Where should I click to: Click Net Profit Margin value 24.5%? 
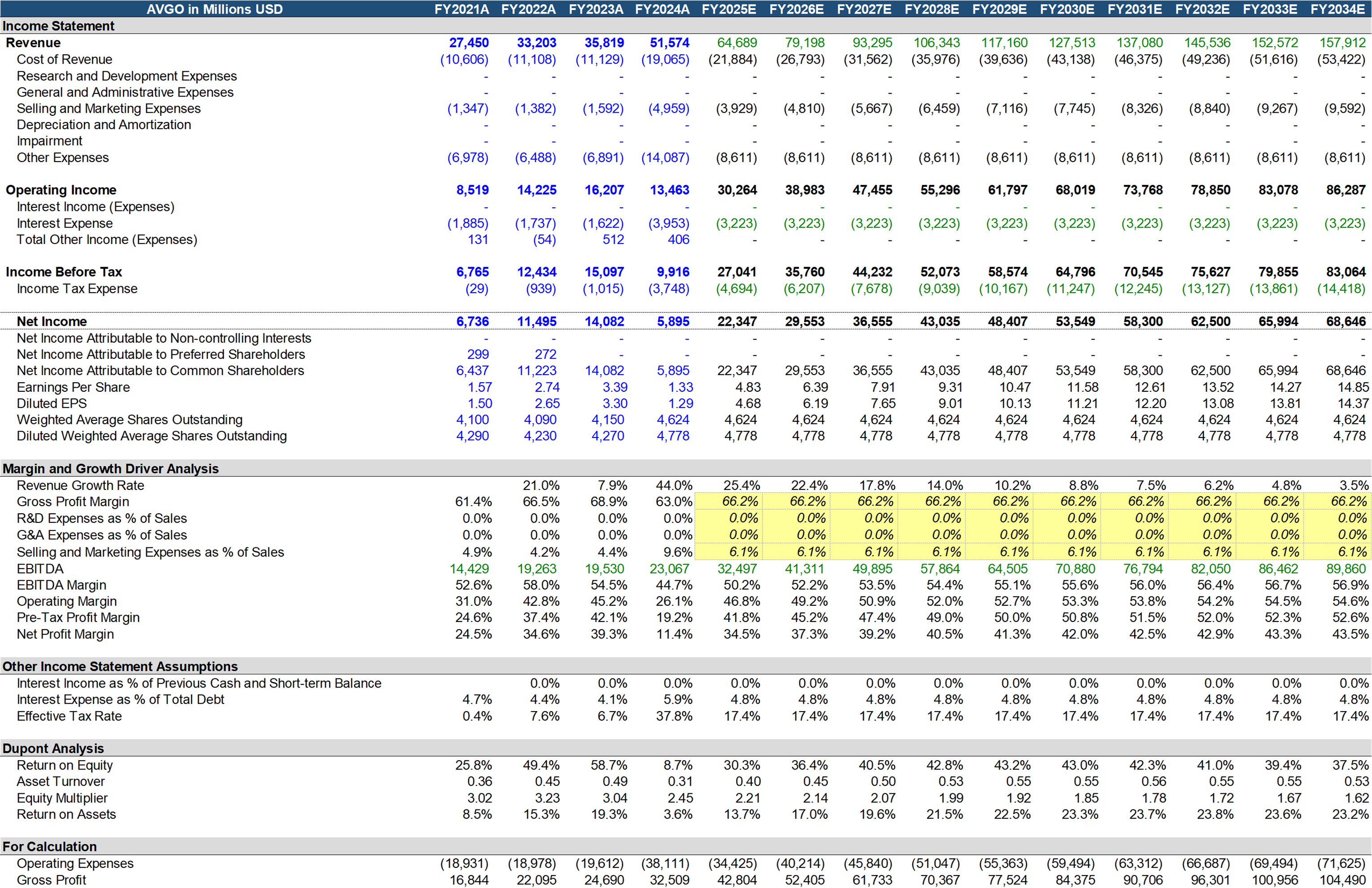point(473,634)
